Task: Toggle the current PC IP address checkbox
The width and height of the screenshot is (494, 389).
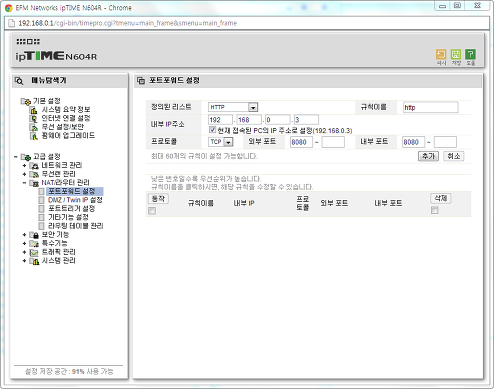Action: pos(212,130)
